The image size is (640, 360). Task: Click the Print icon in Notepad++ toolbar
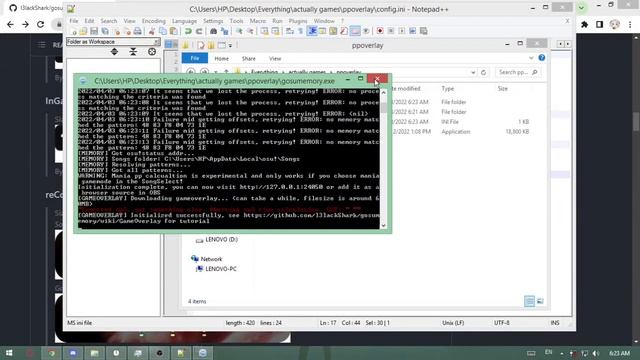pos(138,31)
